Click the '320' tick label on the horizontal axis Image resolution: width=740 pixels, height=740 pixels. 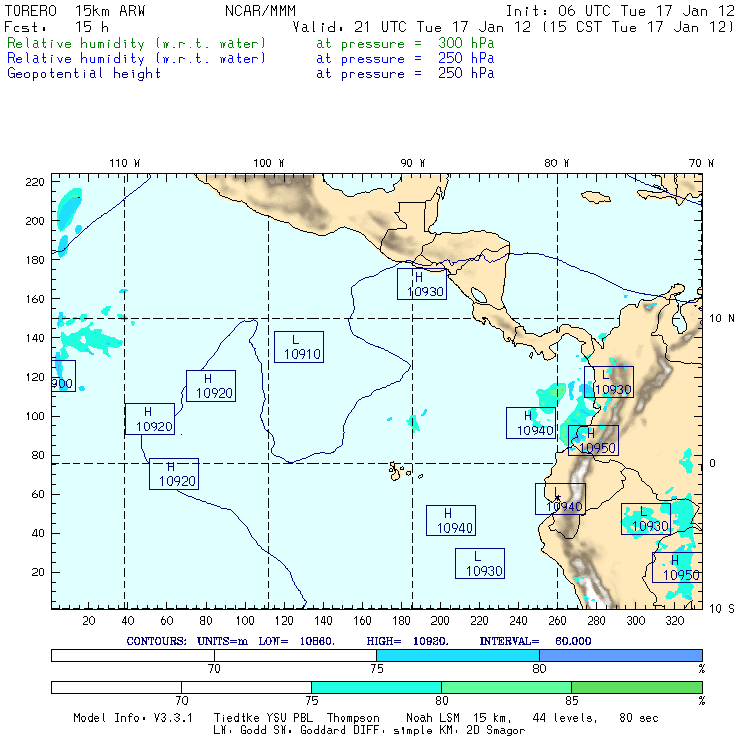[675, 621]
